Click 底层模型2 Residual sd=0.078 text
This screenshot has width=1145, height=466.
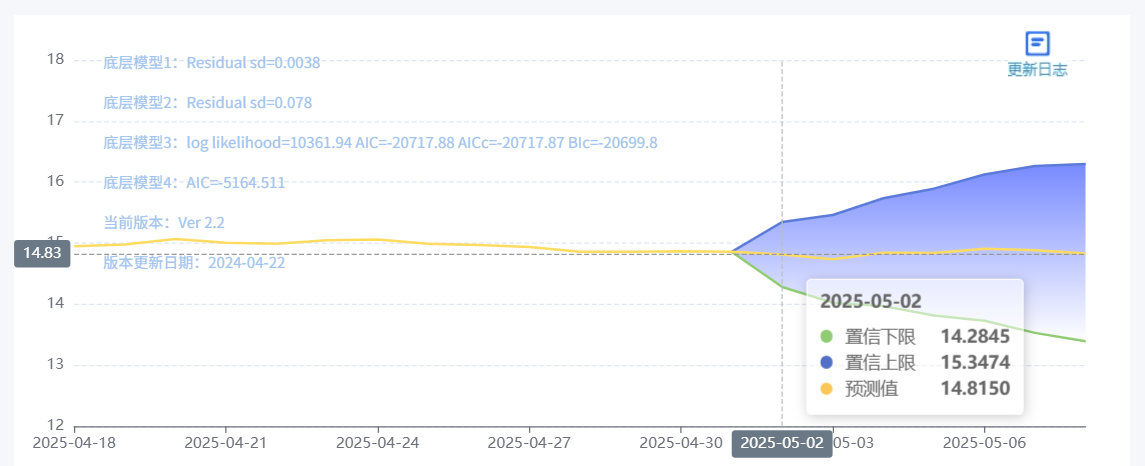208,103
